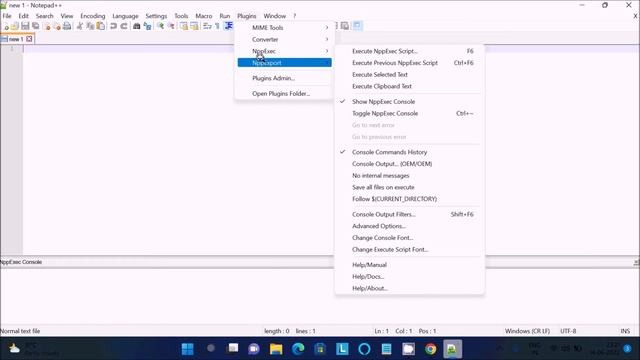Open Windows Start menu on taskbar
Screen dimensions: 640x360
pyautogui.click(x=188, y=349)
